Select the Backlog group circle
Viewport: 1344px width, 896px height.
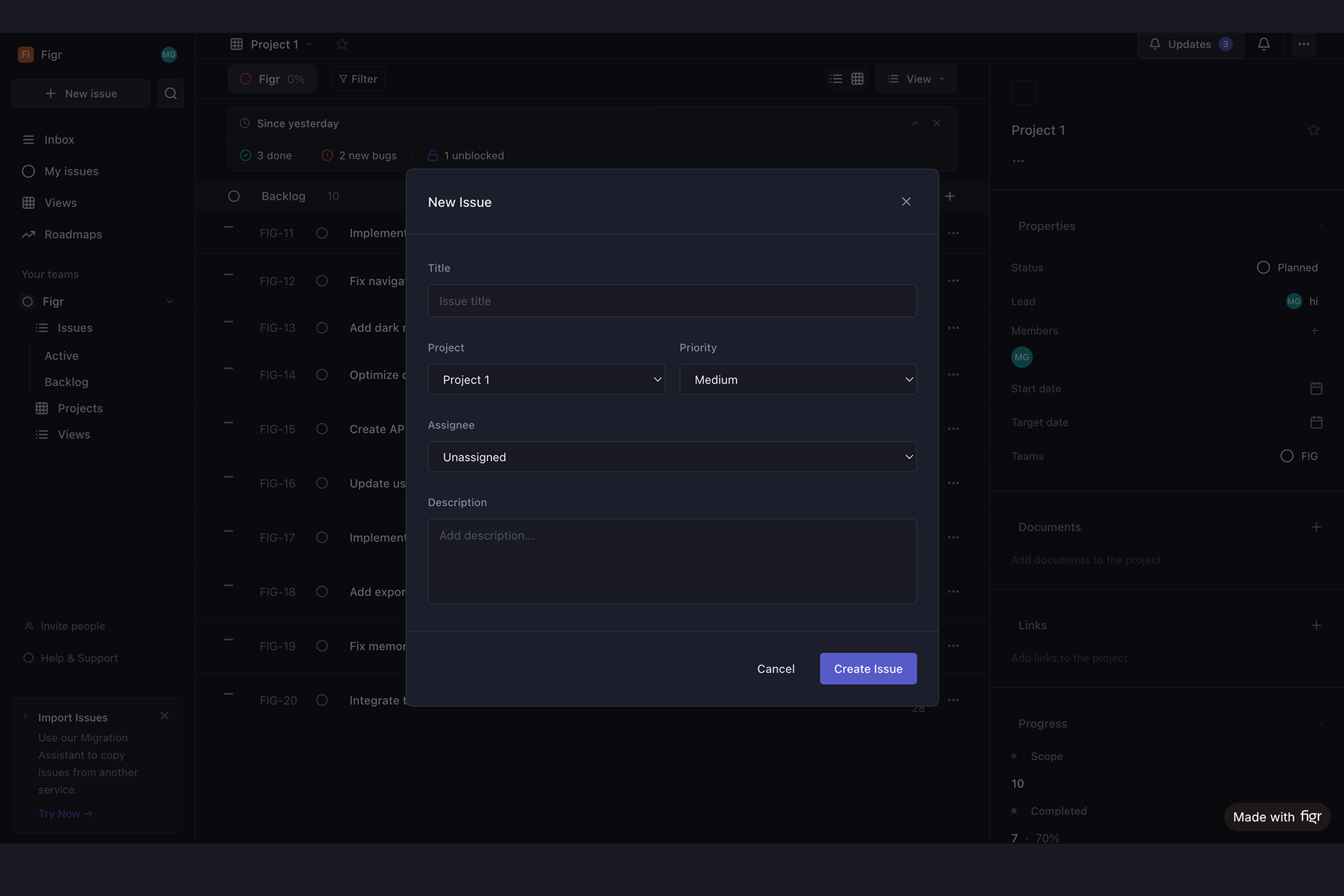pos(234,196)
